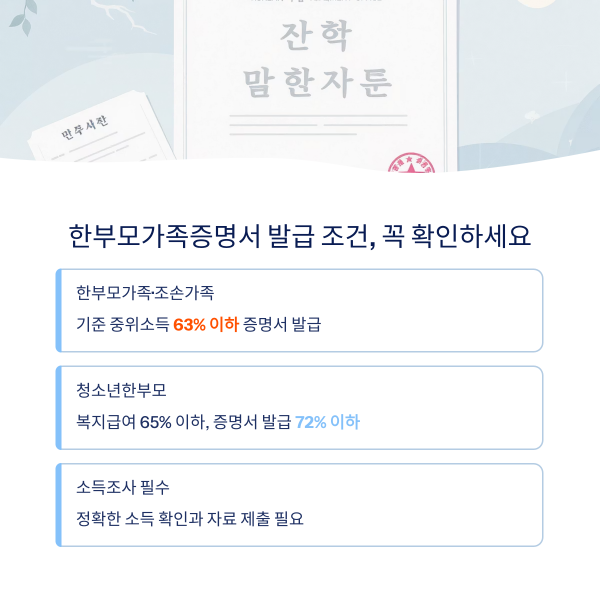Click the headline 한부모가족증명서 발급 조건, 꼭 확인하세요
The image size is (600, 603).
[x=300, y=236]
